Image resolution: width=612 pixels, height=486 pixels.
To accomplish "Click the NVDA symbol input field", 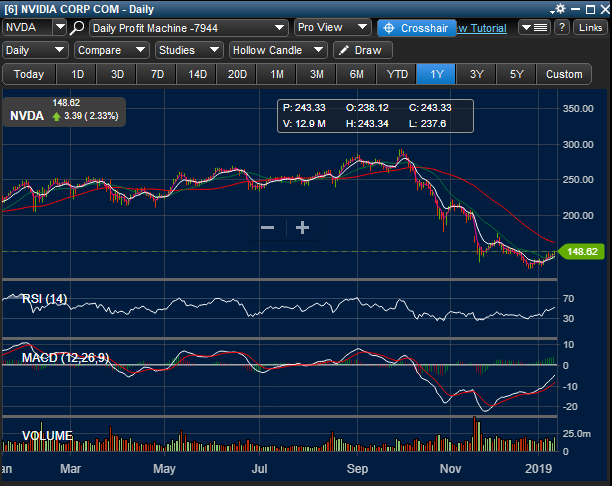I will [27, 27].
